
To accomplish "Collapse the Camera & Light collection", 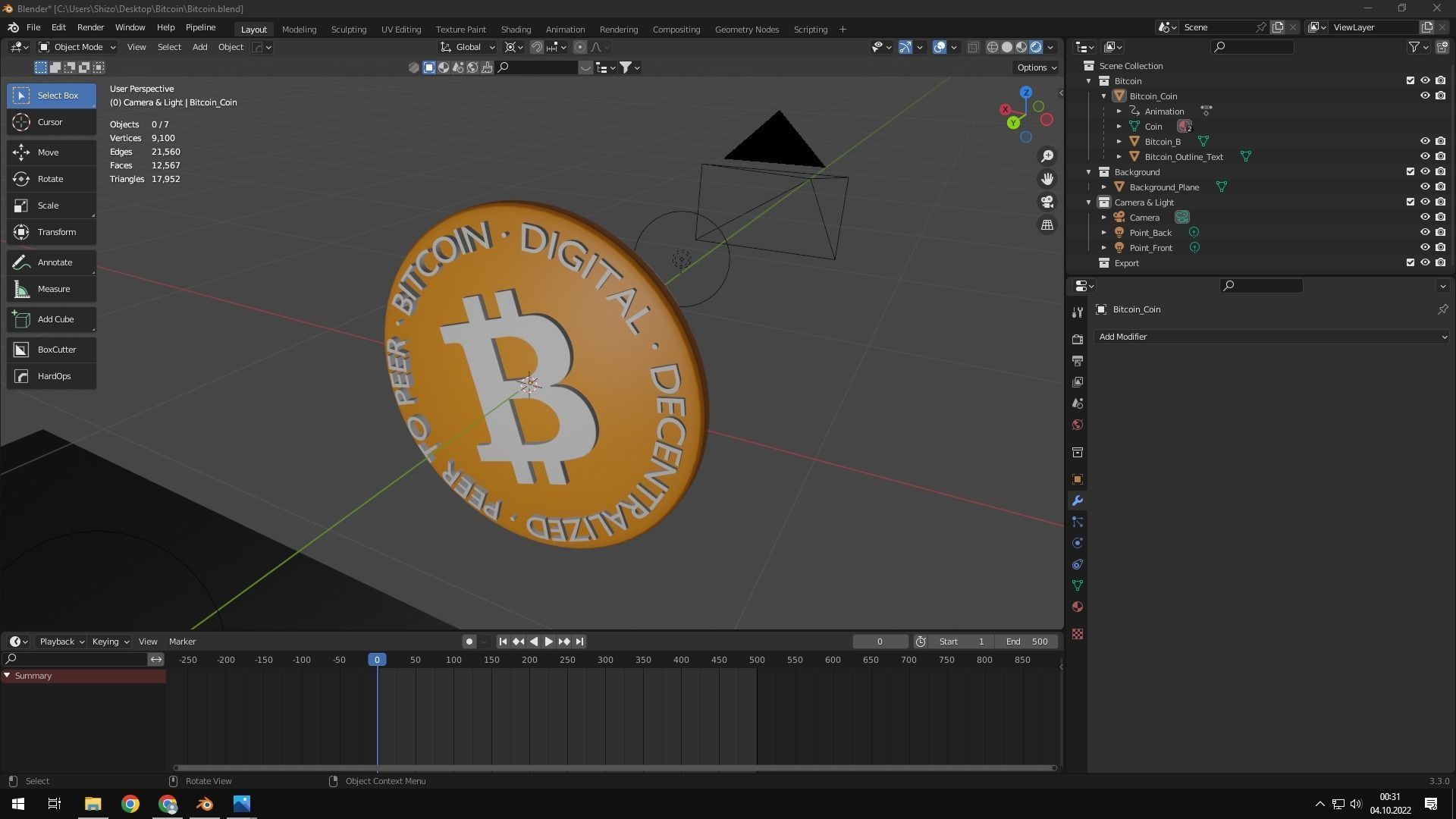I will click(x=1090, y=202).
